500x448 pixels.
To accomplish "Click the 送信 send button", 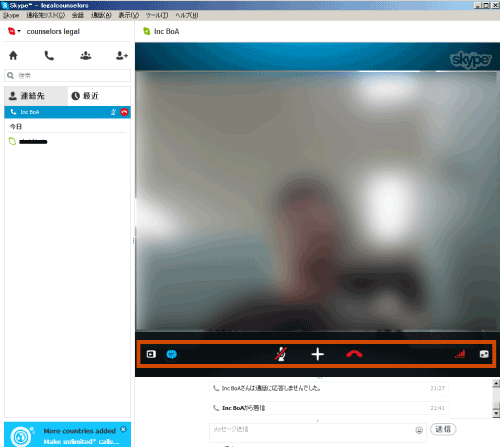I will [x=443, y=429].
